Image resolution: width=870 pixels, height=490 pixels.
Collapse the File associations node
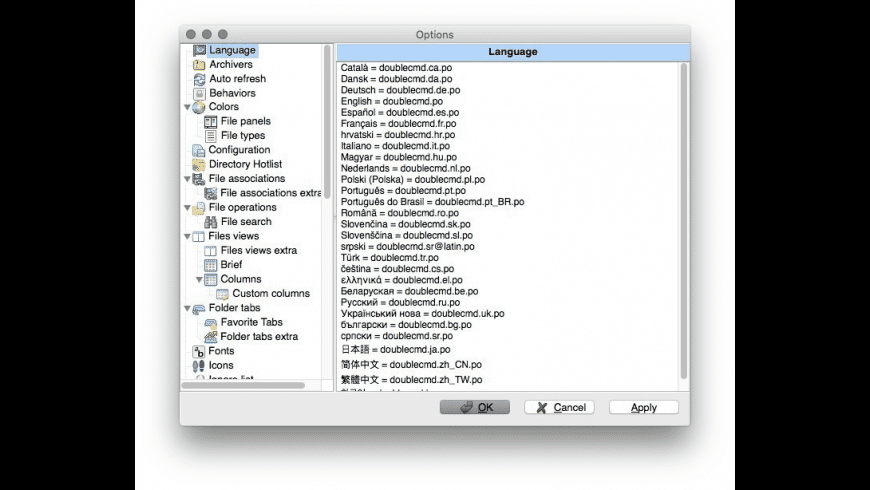coord(188,179)
